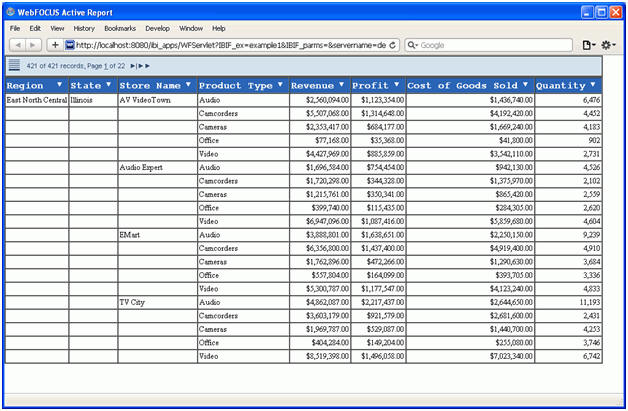
Task: Click profit value $1,638,651.00
Action: [x=382, y=235]
